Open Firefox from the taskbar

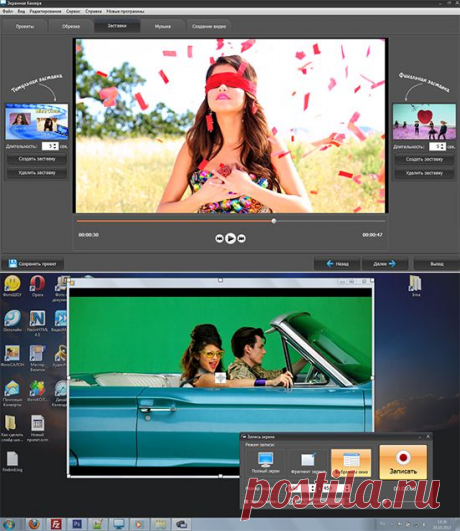pyautogui.click(x=34, y=525)
